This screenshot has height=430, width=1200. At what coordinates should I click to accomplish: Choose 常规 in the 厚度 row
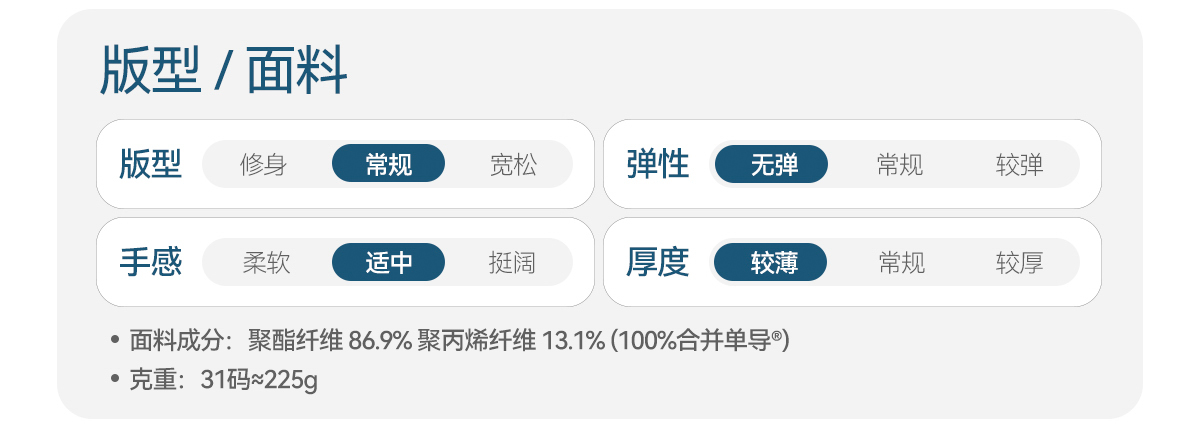pyautogui.click(x=901, y=263)
